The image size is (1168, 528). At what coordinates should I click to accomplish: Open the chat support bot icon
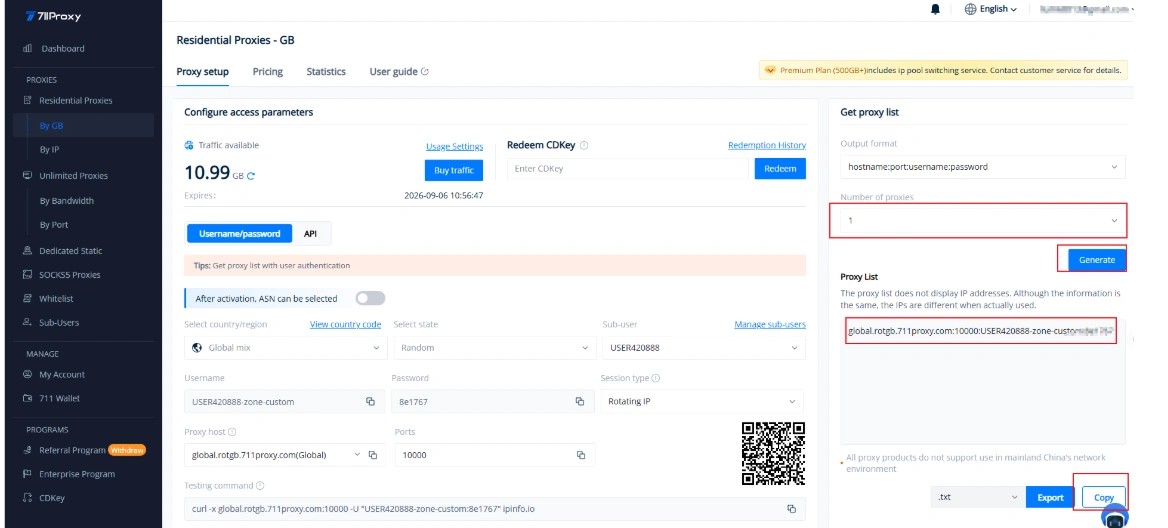[1115, 515]
